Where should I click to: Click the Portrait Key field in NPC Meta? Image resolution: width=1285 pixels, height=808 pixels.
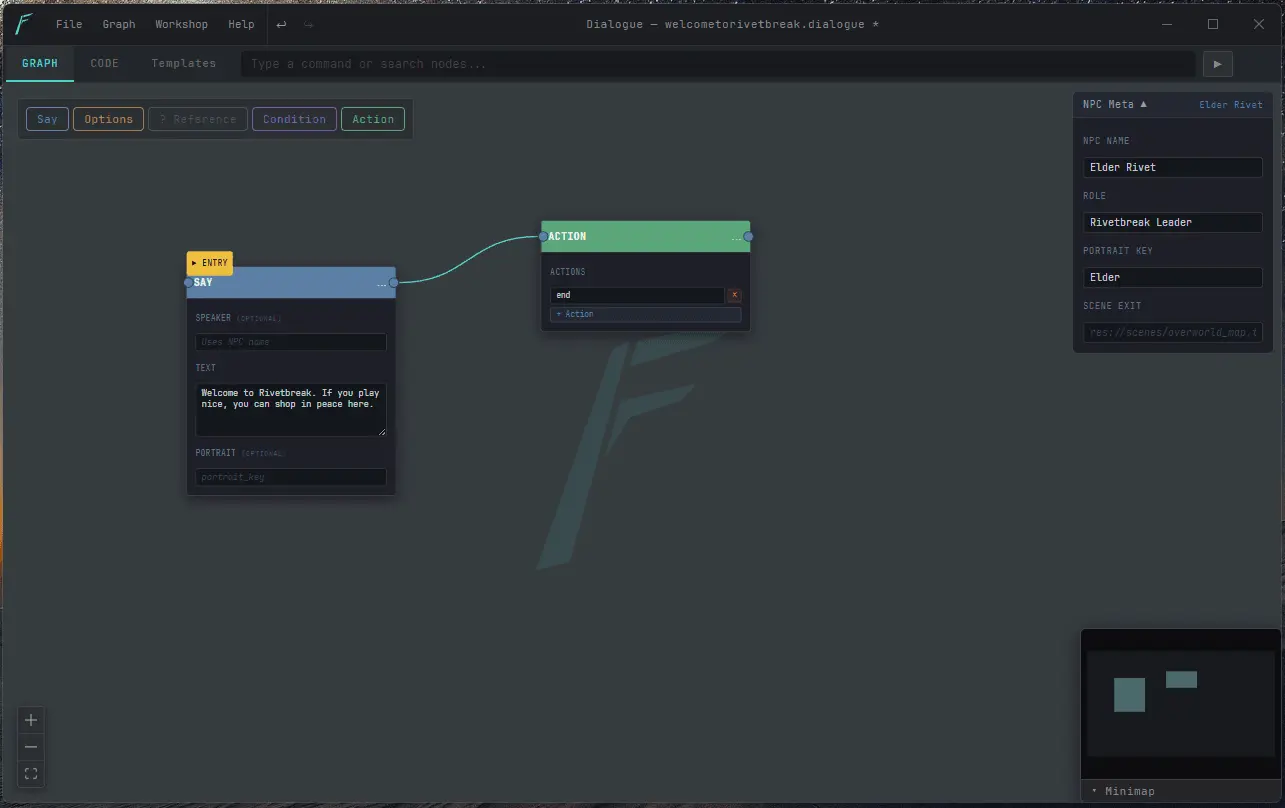[x=1173, y=277]
